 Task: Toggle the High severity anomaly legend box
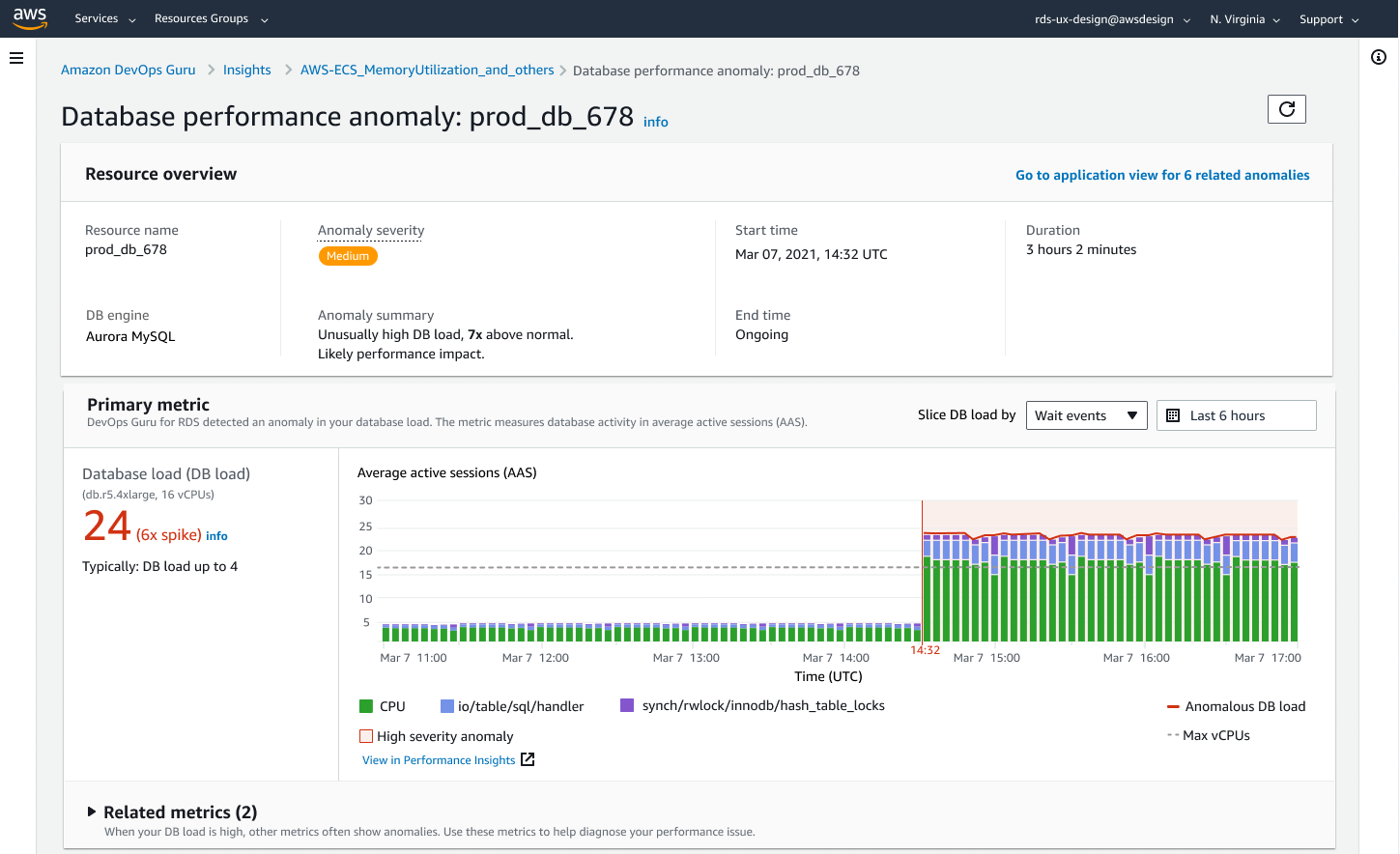[366, 736]
